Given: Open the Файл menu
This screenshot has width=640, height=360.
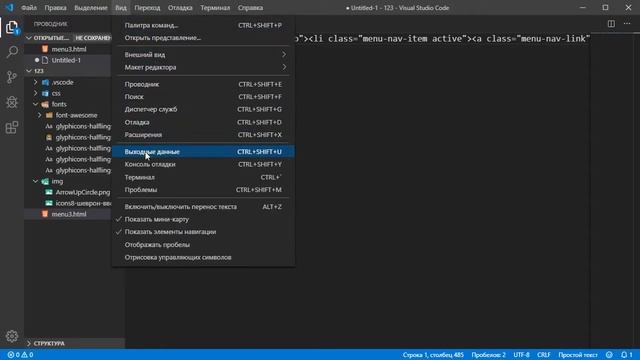Looking at the screenshot, I should (x=29, y=8).
